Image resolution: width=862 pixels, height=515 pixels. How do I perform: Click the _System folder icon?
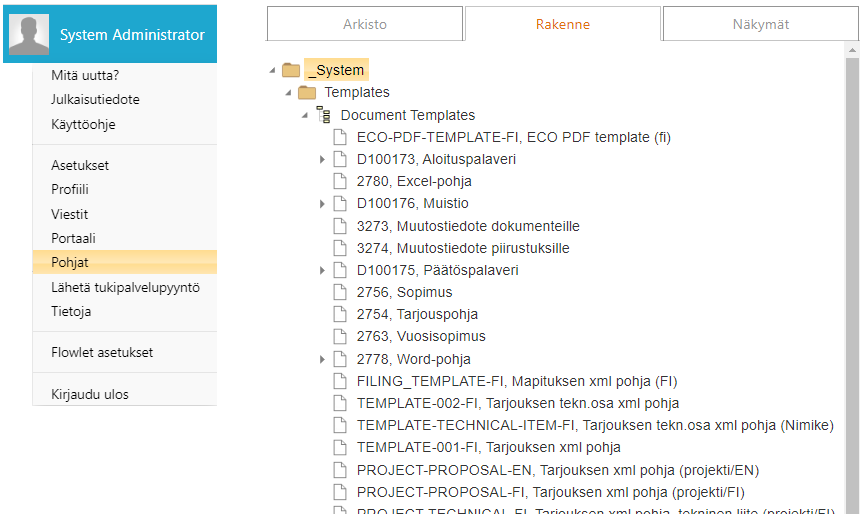tap(291, 70)
